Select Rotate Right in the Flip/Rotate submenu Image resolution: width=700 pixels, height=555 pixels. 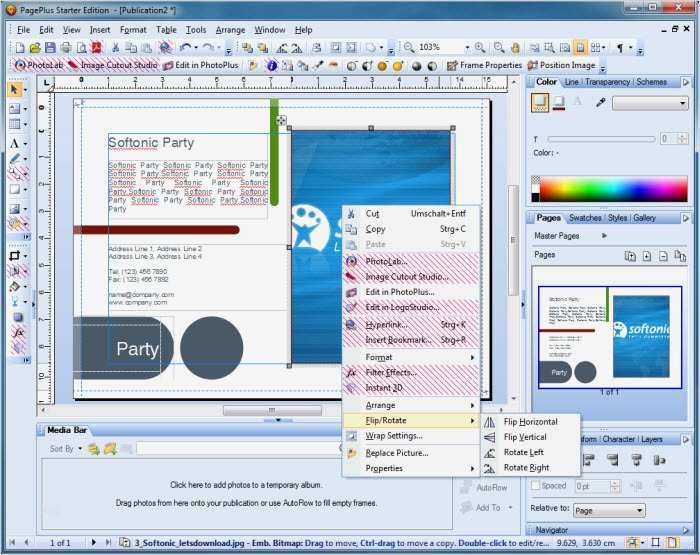click(526, 467)
